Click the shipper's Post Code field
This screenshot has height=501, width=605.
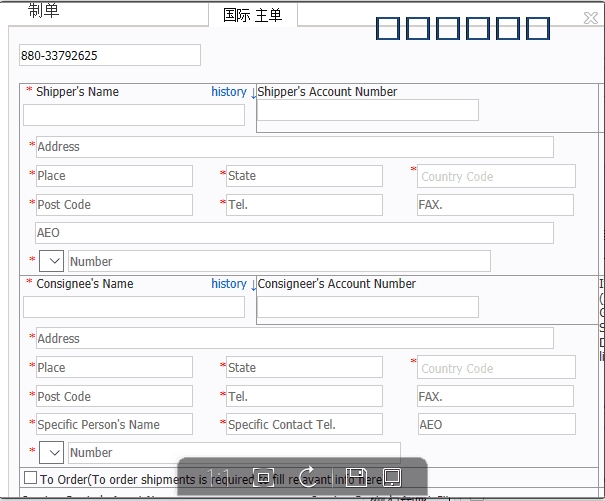click(x=114, y=205)
